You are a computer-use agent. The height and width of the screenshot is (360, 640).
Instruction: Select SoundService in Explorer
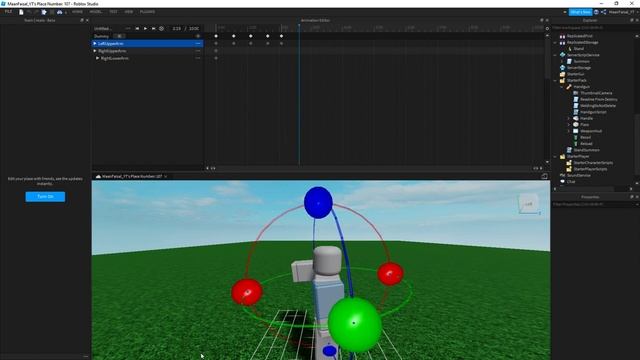(x=578, y=176)
